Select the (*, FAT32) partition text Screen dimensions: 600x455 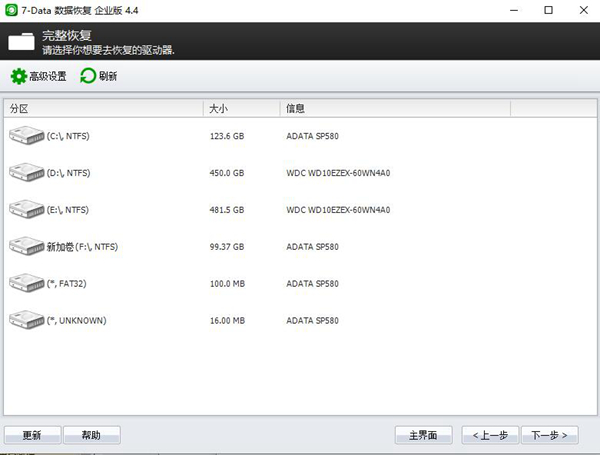coord(67,284)
